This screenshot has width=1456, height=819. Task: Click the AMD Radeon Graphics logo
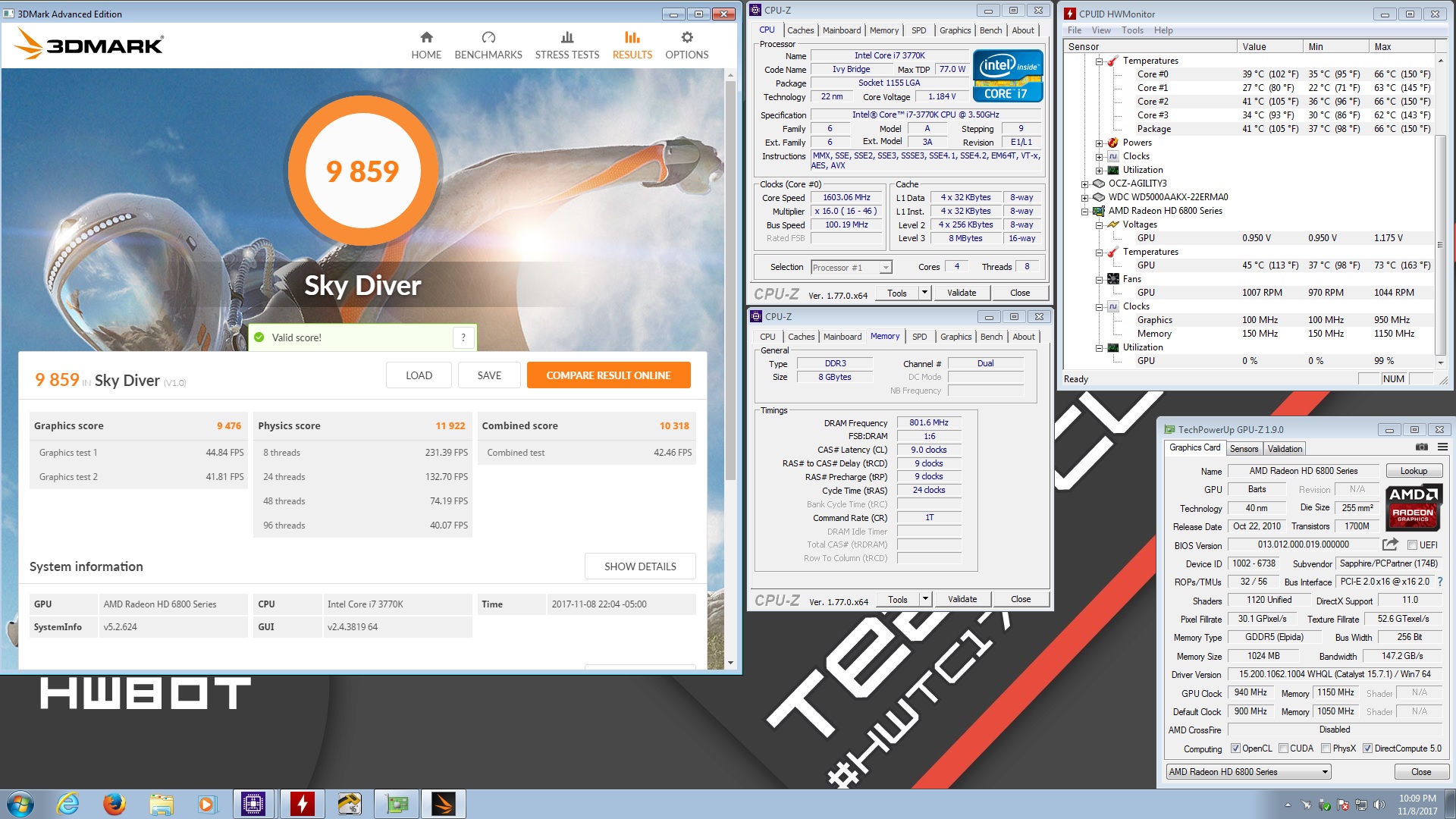(x=1413, y=507)
